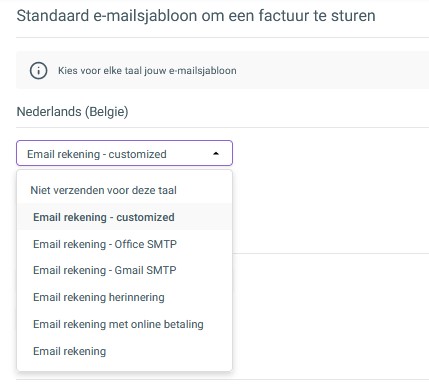Select 'Niet verzenden voor deze taal' option

point(124,190)
